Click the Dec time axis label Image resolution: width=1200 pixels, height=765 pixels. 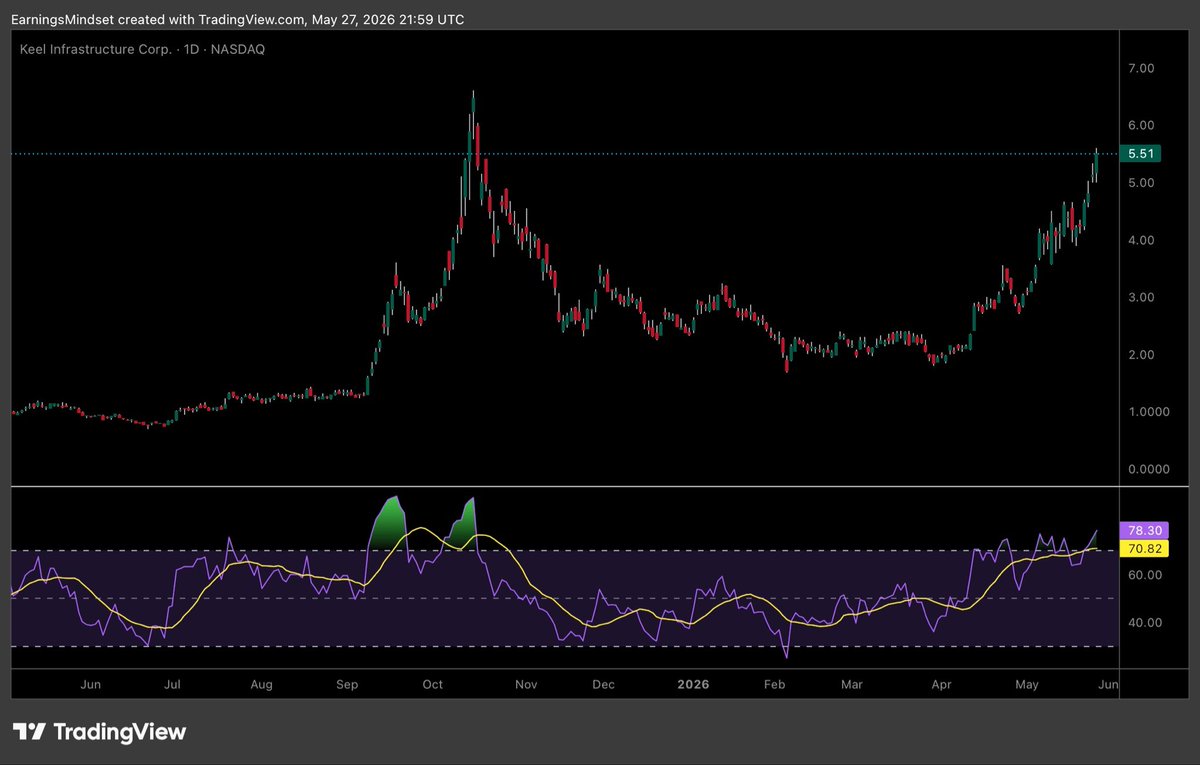[x=602, y=685]
